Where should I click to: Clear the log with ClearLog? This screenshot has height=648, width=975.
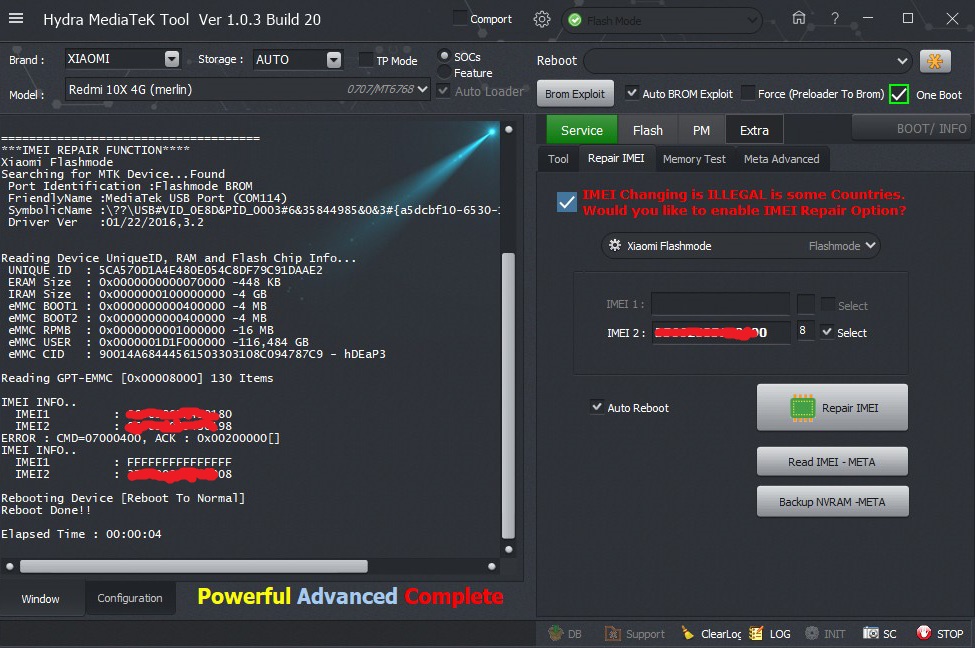pyautogui.click(x=711, y=634)
